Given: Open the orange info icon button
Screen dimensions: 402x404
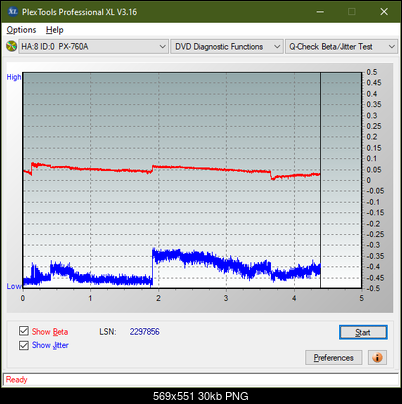Looking at the screenshot, I should click(377, 358).
